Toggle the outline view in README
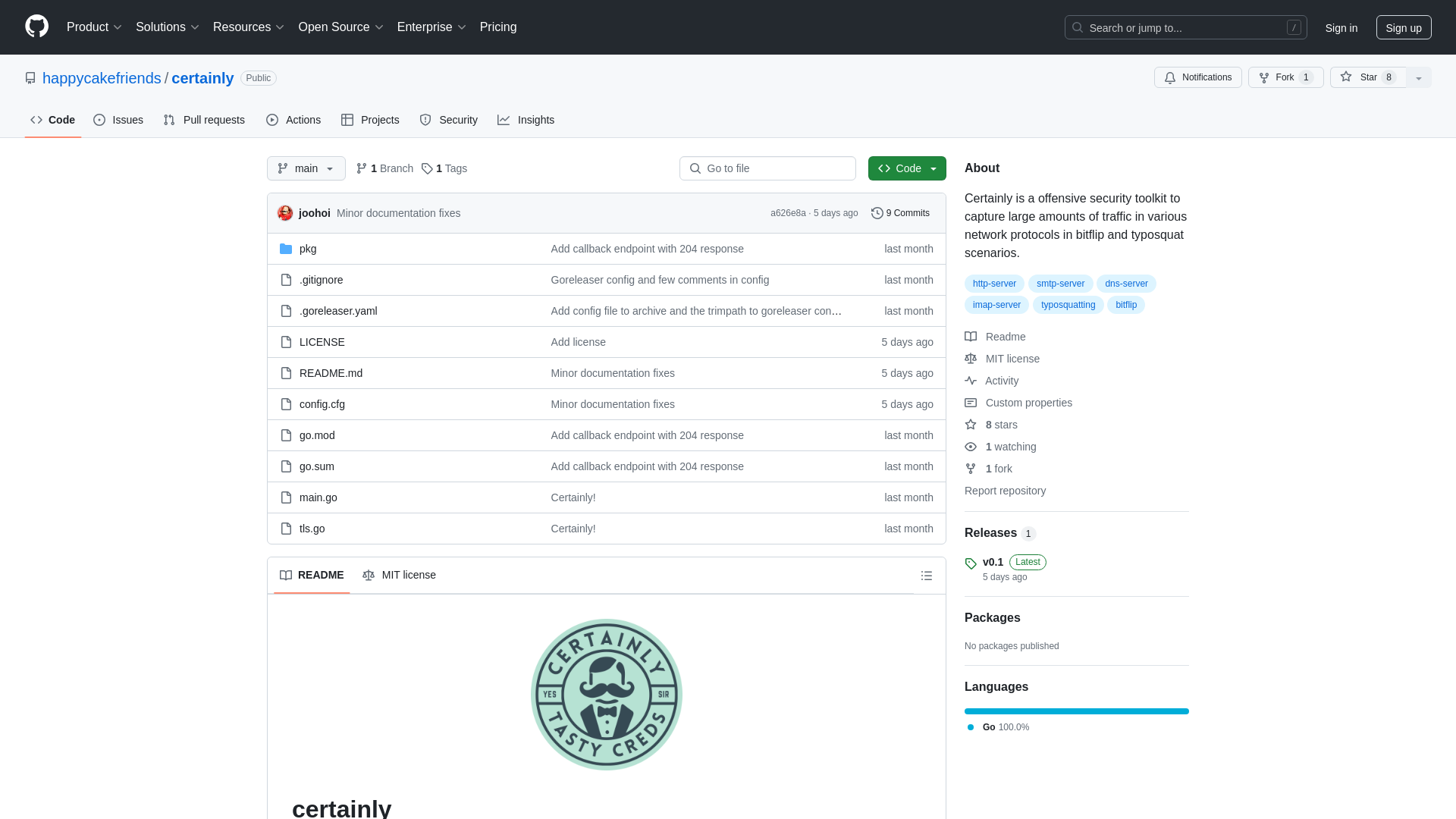 click(x=927, y=575)
